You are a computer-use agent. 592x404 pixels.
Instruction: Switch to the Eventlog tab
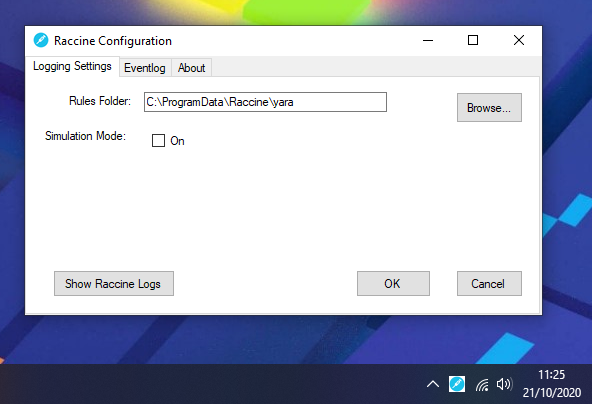tap(145, 68)
